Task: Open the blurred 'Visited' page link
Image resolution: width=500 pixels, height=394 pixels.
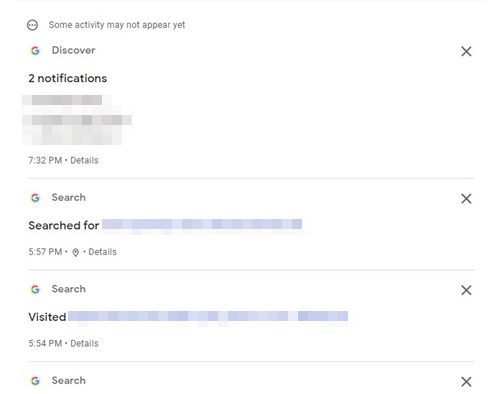Action: 208,316
